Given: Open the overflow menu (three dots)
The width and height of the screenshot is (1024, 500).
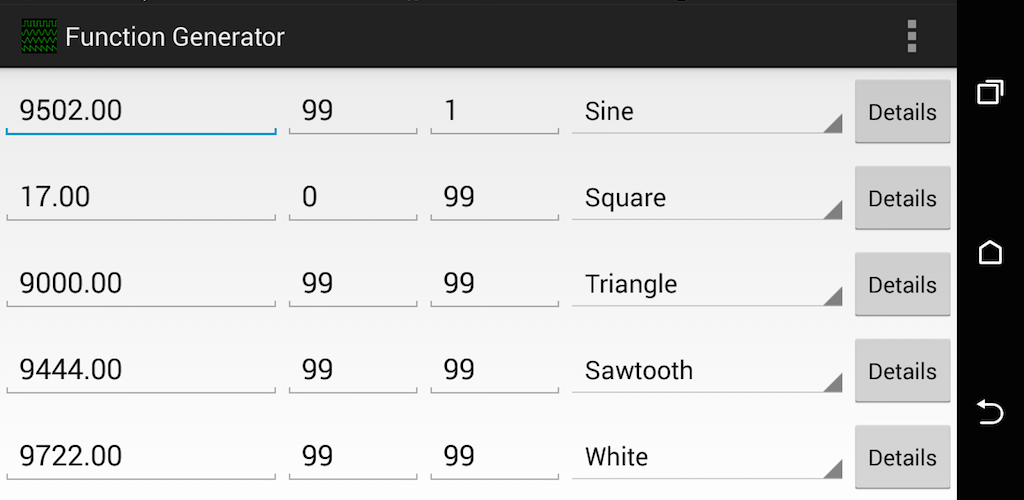Looking at the screenshot, I should (x=911, y=36).
